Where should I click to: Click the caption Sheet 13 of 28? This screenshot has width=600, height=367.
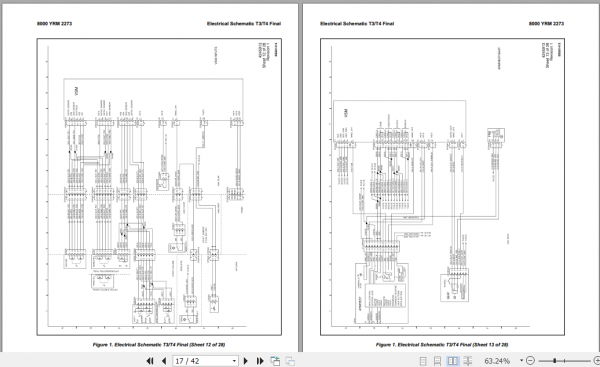442,345
